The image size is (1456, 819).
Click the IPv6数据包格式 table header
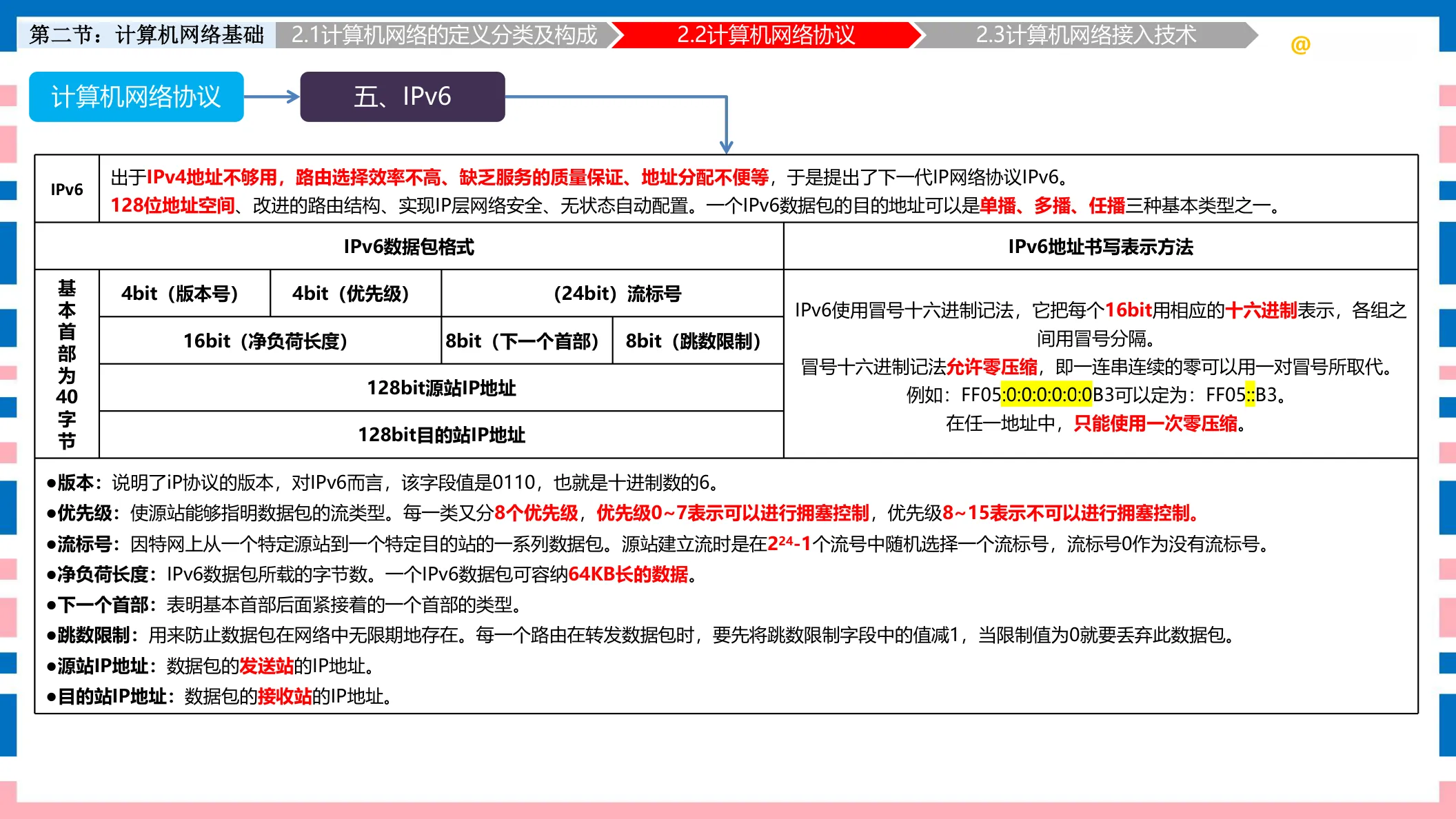coord(409,247)
